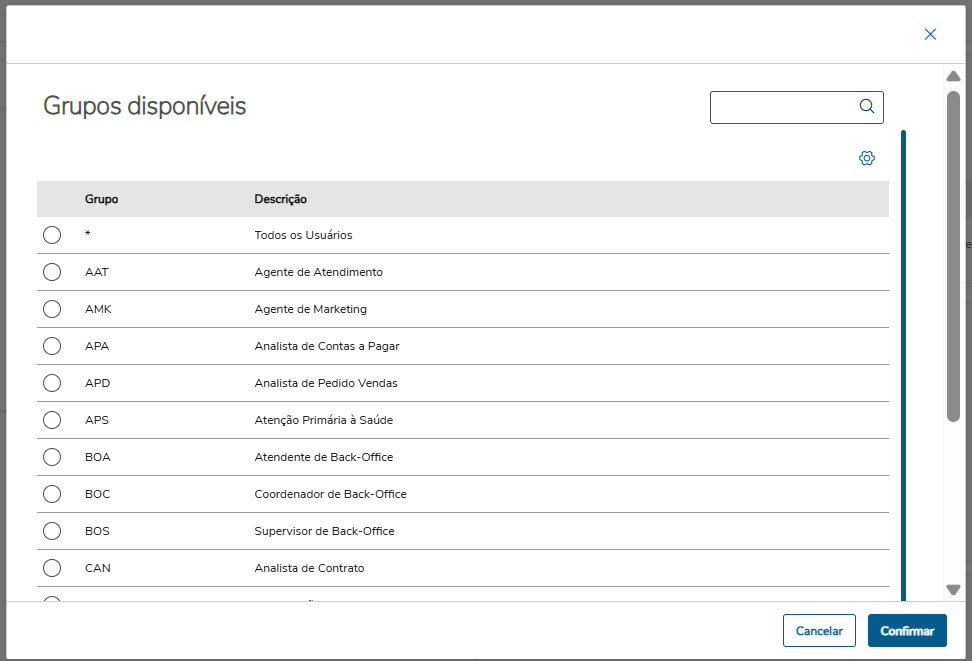This screenshot has width=972, height=661.
Task: Click scrollbar up arrow
Action: pos(953,76)
